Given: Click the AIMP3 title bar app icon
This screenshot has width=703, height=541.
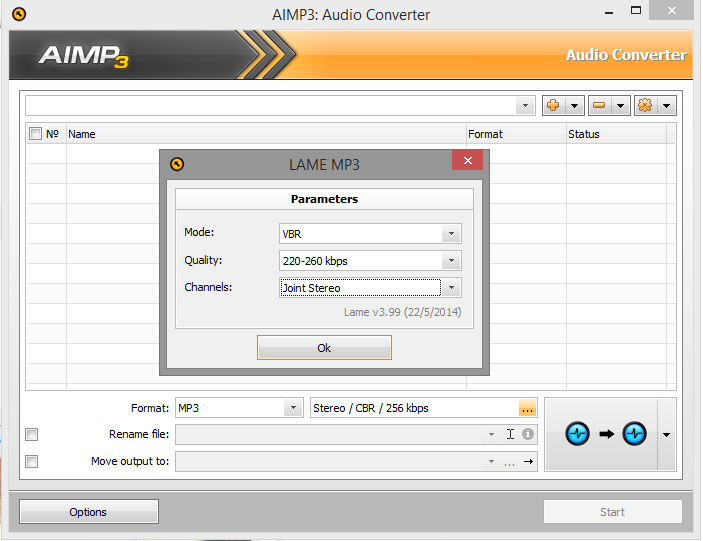Looking at the screenshot, I should pos(19,14).
